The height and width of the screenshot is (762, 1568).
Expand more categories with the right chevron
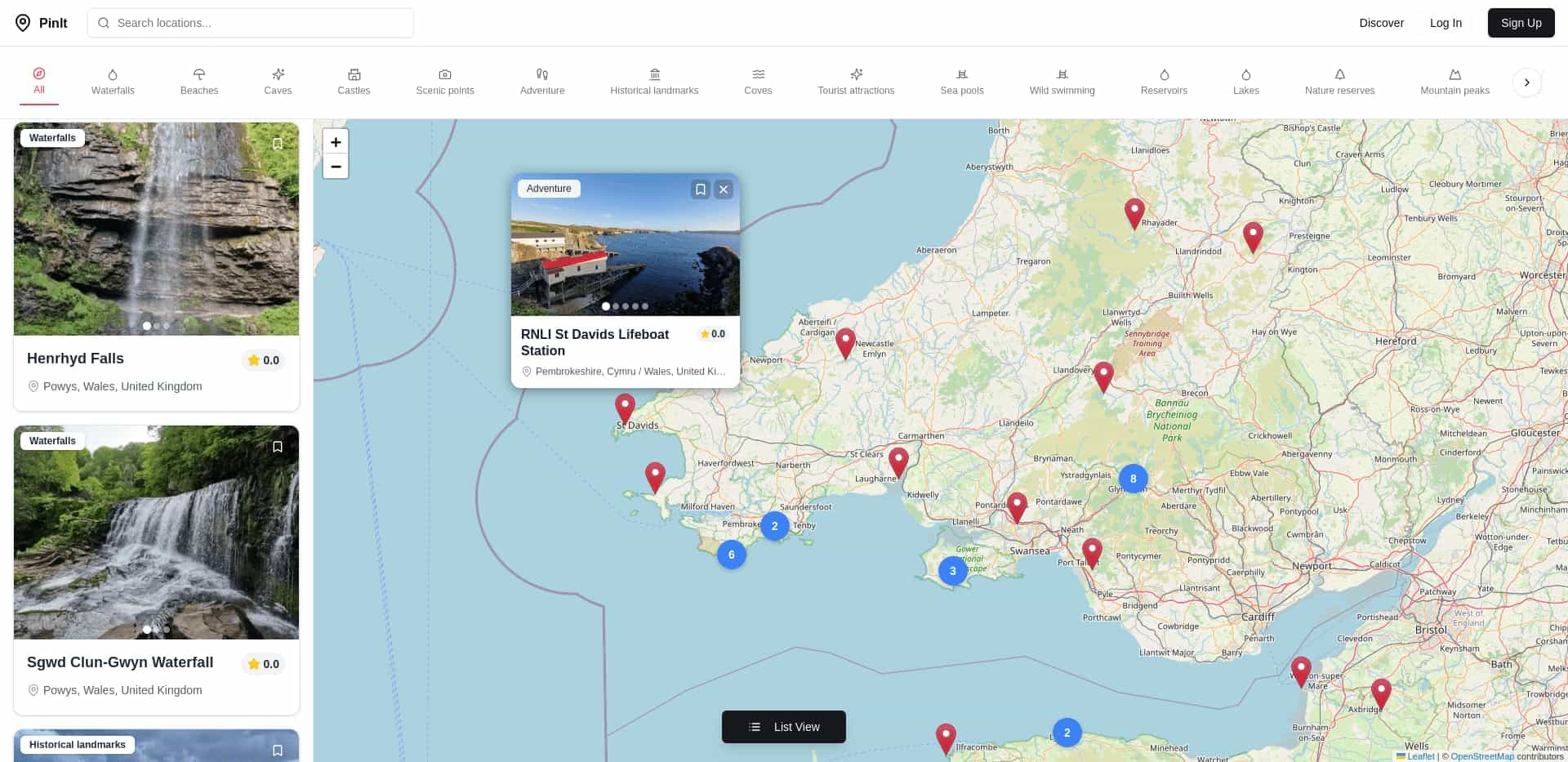point(1526,82)
